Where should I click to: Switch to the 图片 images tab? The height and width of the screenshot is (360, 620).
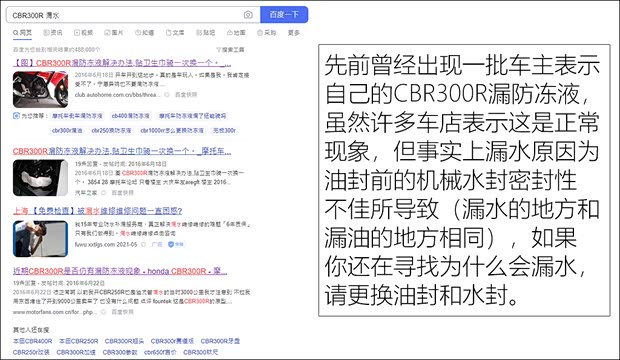pyautogui.click(x=114, y=33)
